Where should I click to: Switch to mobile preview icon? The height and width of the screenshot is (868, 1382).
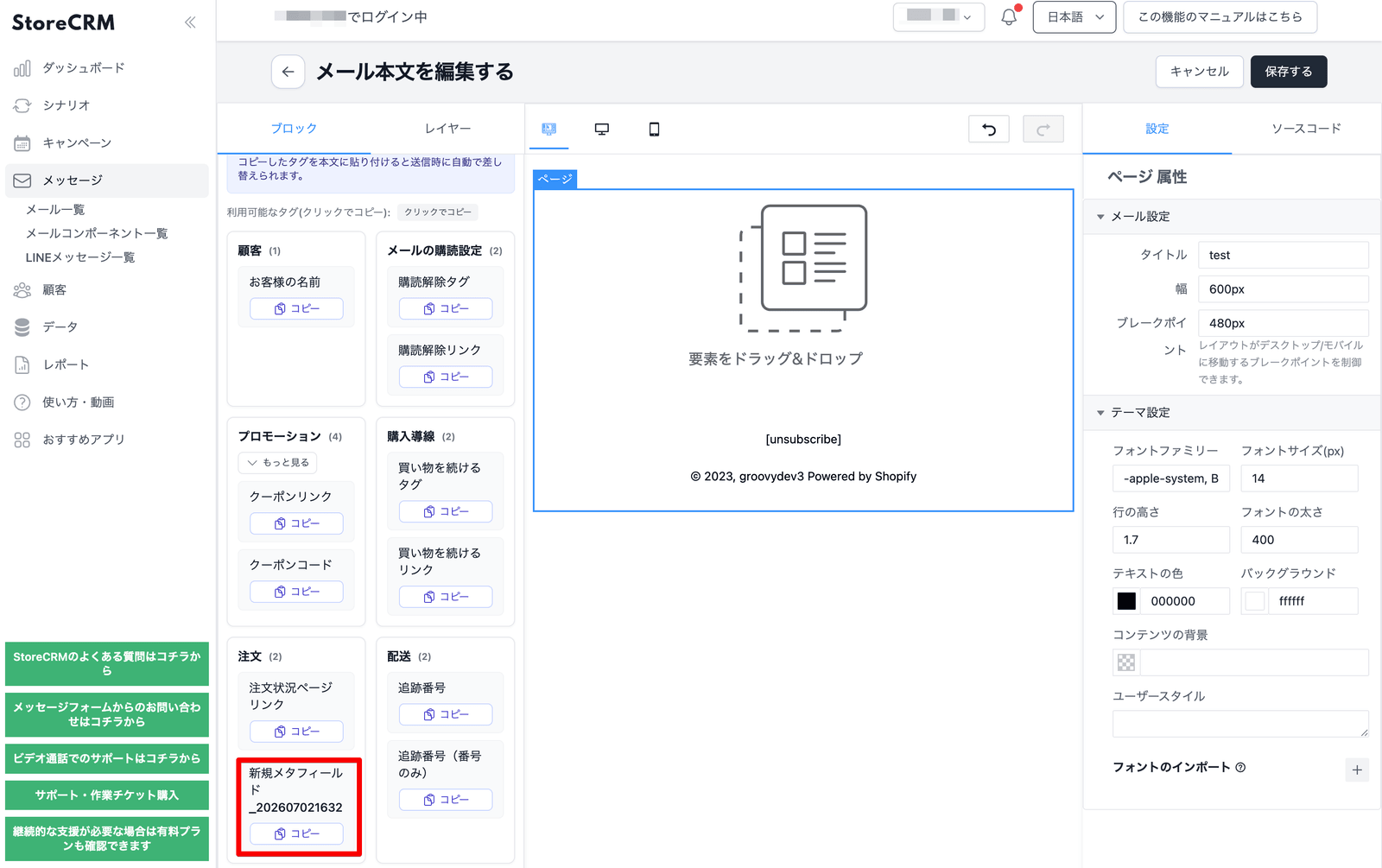click(x=654, y=130)
